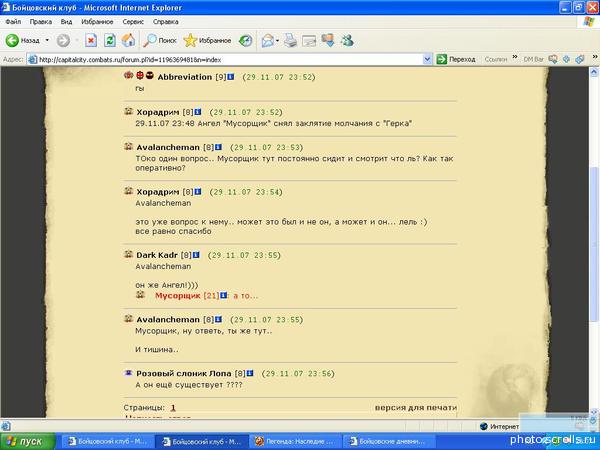Switch to second Бойцовский клуб taskbar window
The image size is (600, 450).
pos(202,442)
